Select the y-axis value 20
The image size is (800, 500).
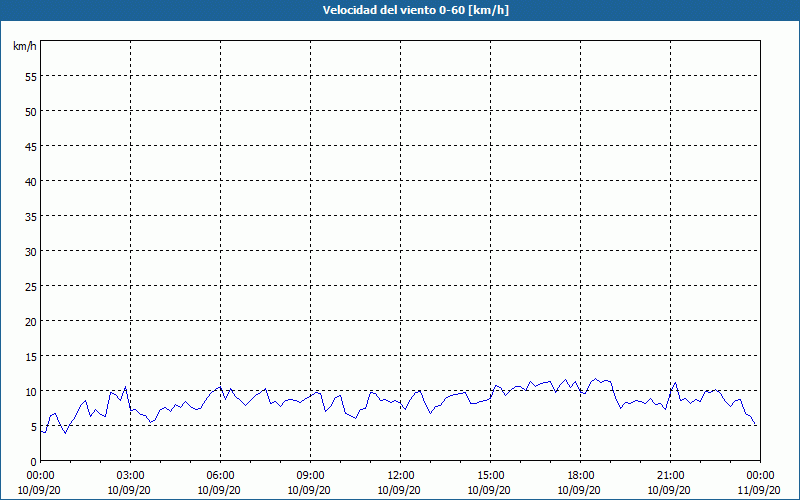[31, 321]
